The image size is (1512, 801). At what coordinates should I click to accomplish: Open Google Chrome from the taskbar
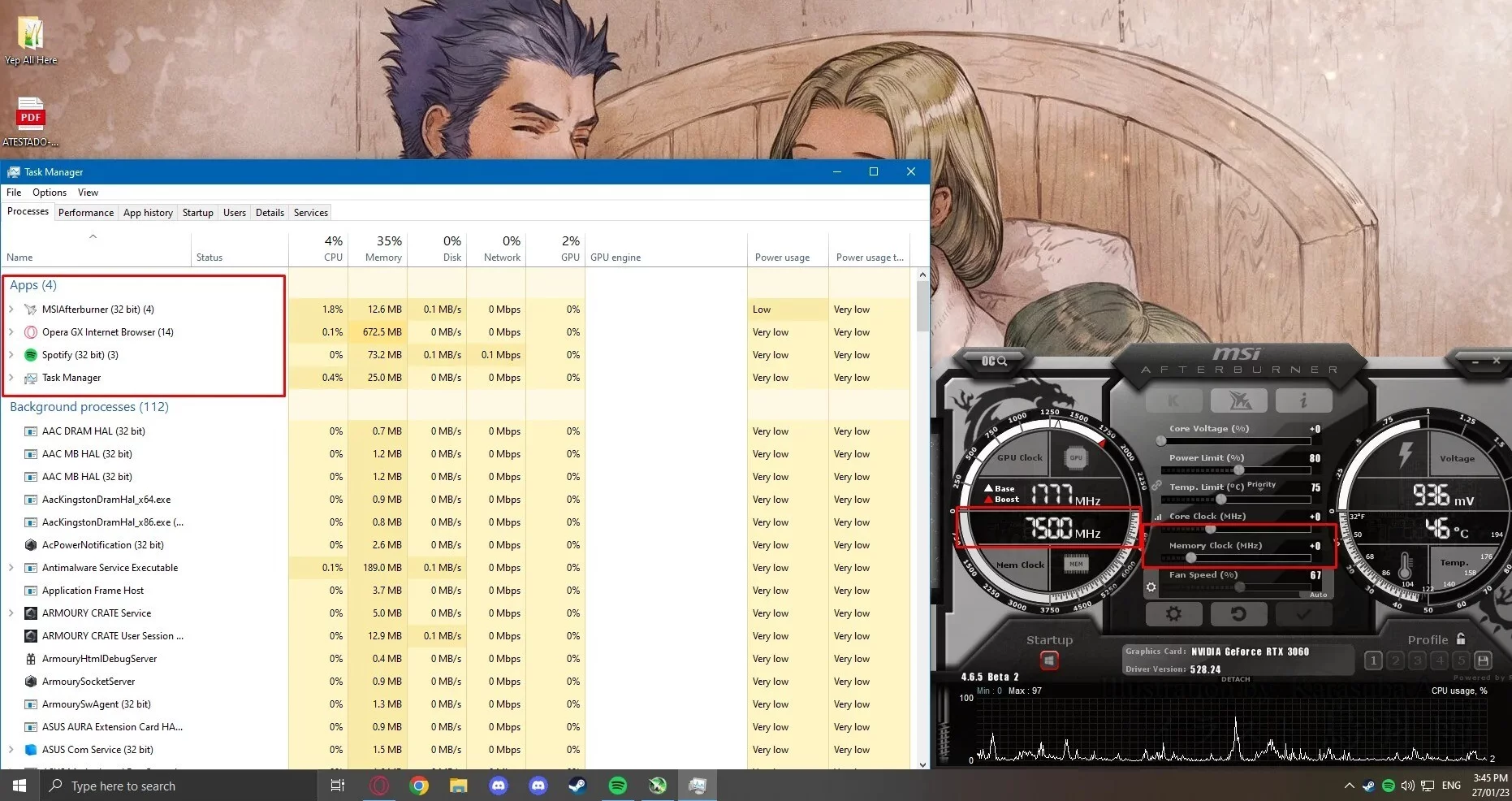coord(419,786)
